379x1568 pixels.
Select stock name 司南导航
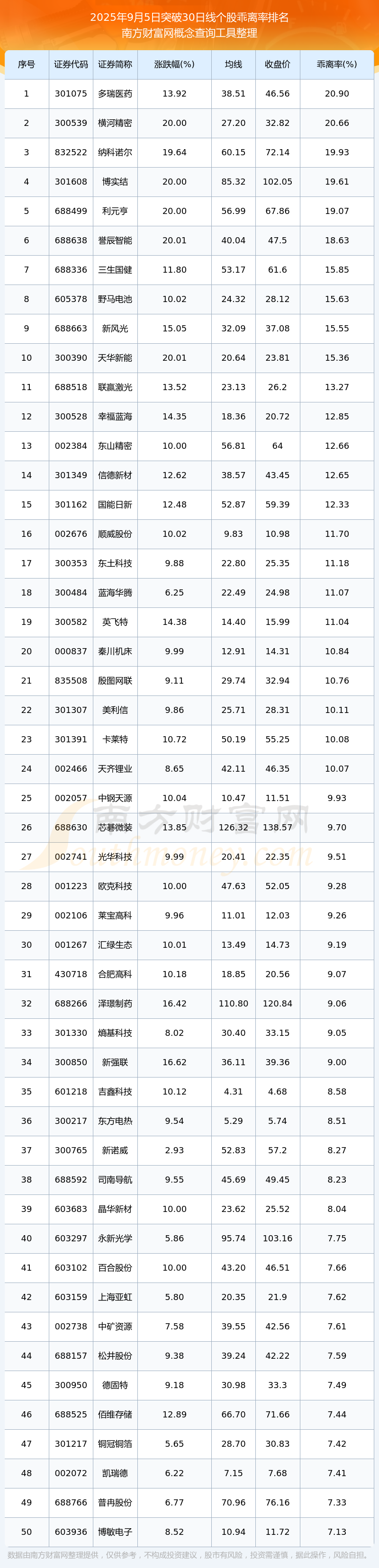[115, 1180]
